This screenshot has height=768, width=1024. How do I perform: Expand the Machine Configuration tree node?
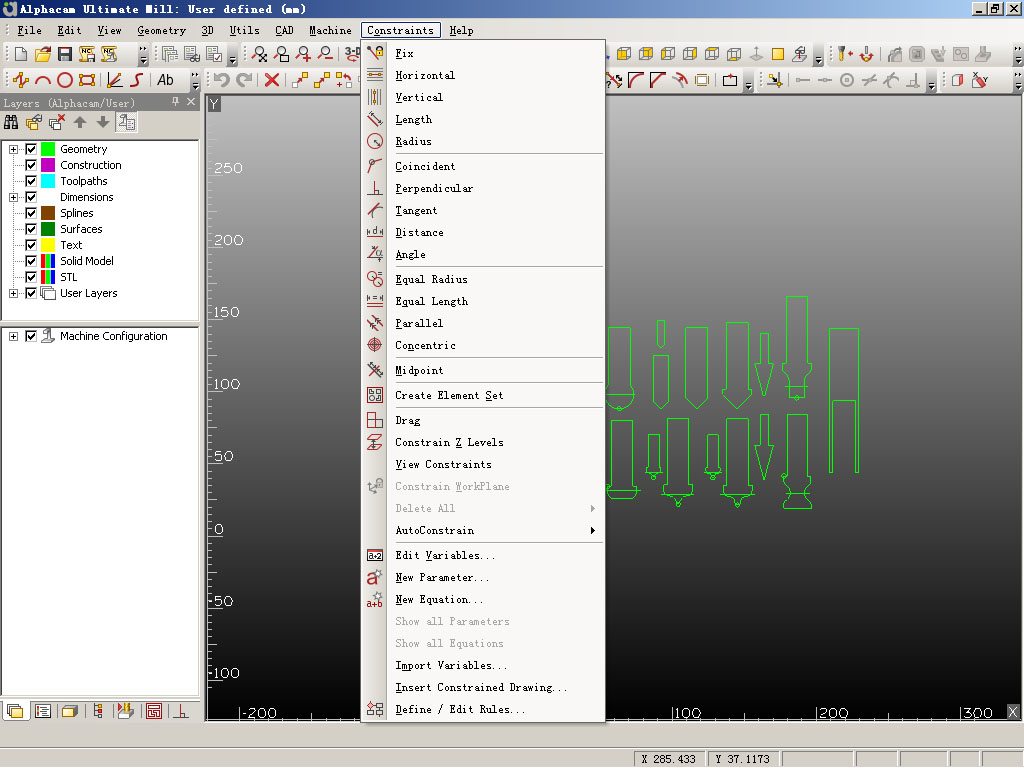tap(13, 336)
